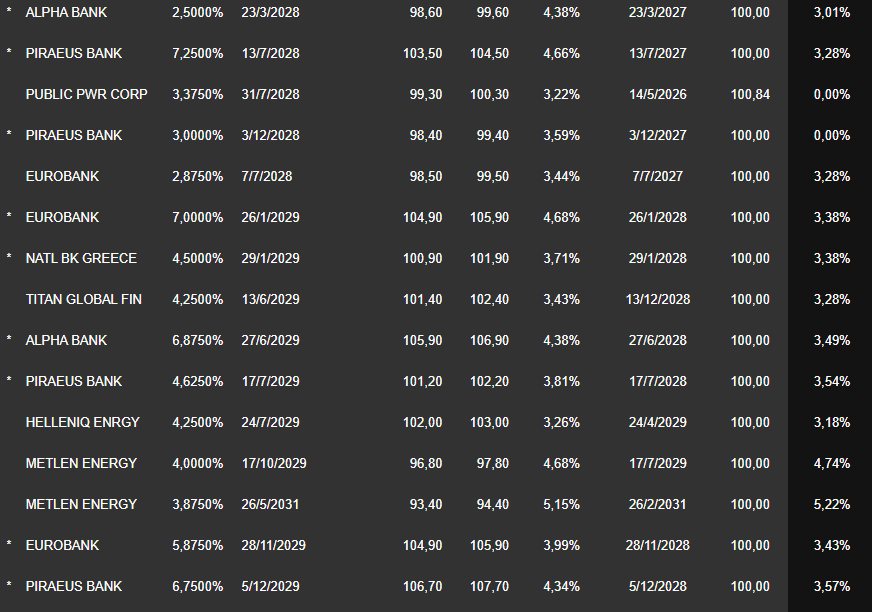This screenshot has height=612, width=872.
Task: Select PIRAEUS BANK name with 6,7500% coupon
Action: point(73,586)
